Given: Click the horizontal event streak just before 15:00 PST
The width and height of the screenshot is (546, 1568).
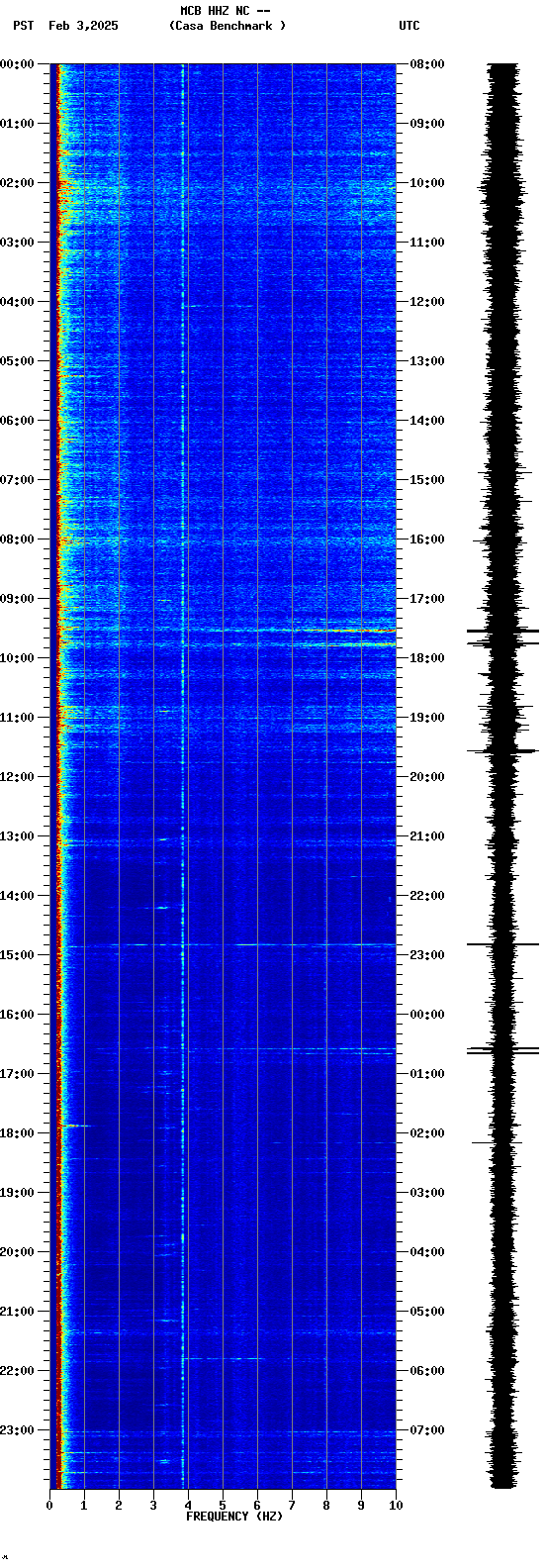Looking at the screenshot, I should coord(227,945).
